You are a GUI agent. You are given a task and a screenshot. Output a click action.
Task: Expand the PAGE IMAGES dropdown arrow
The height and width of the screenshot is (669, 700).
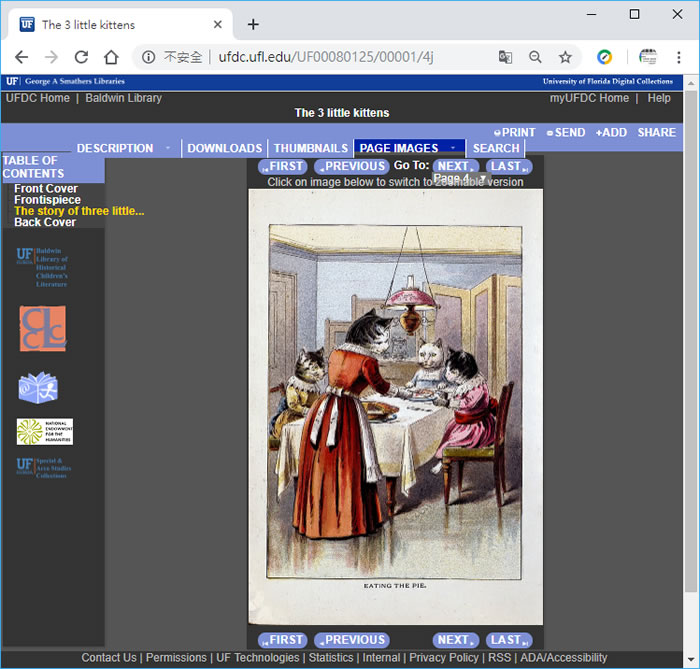(453, 148)
